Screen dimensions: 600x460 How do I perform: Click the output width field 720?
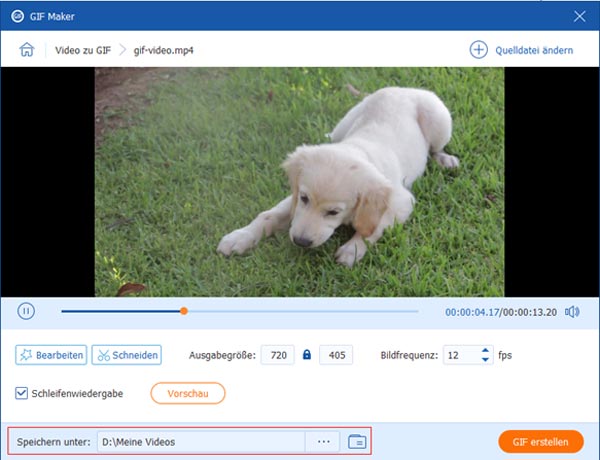click(278, 355)
